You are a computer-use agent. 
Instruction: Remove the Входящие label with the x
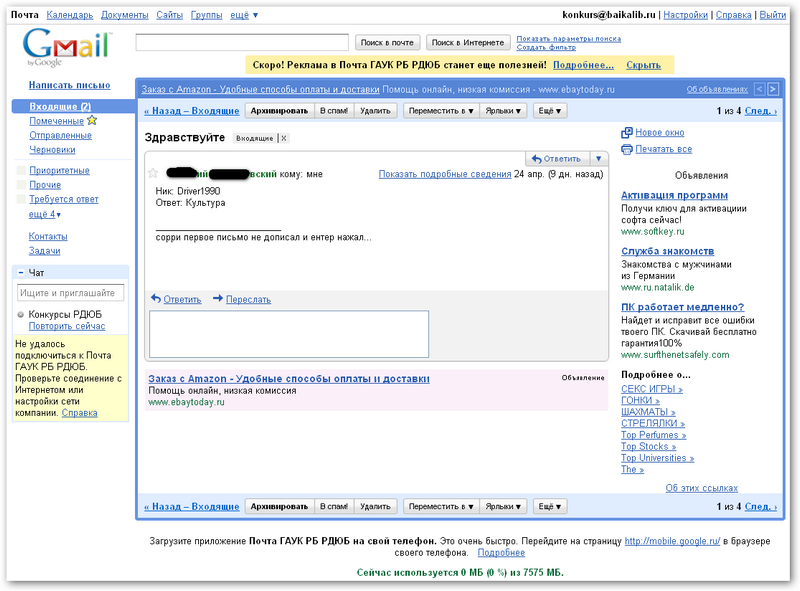(x=283, y=138)
